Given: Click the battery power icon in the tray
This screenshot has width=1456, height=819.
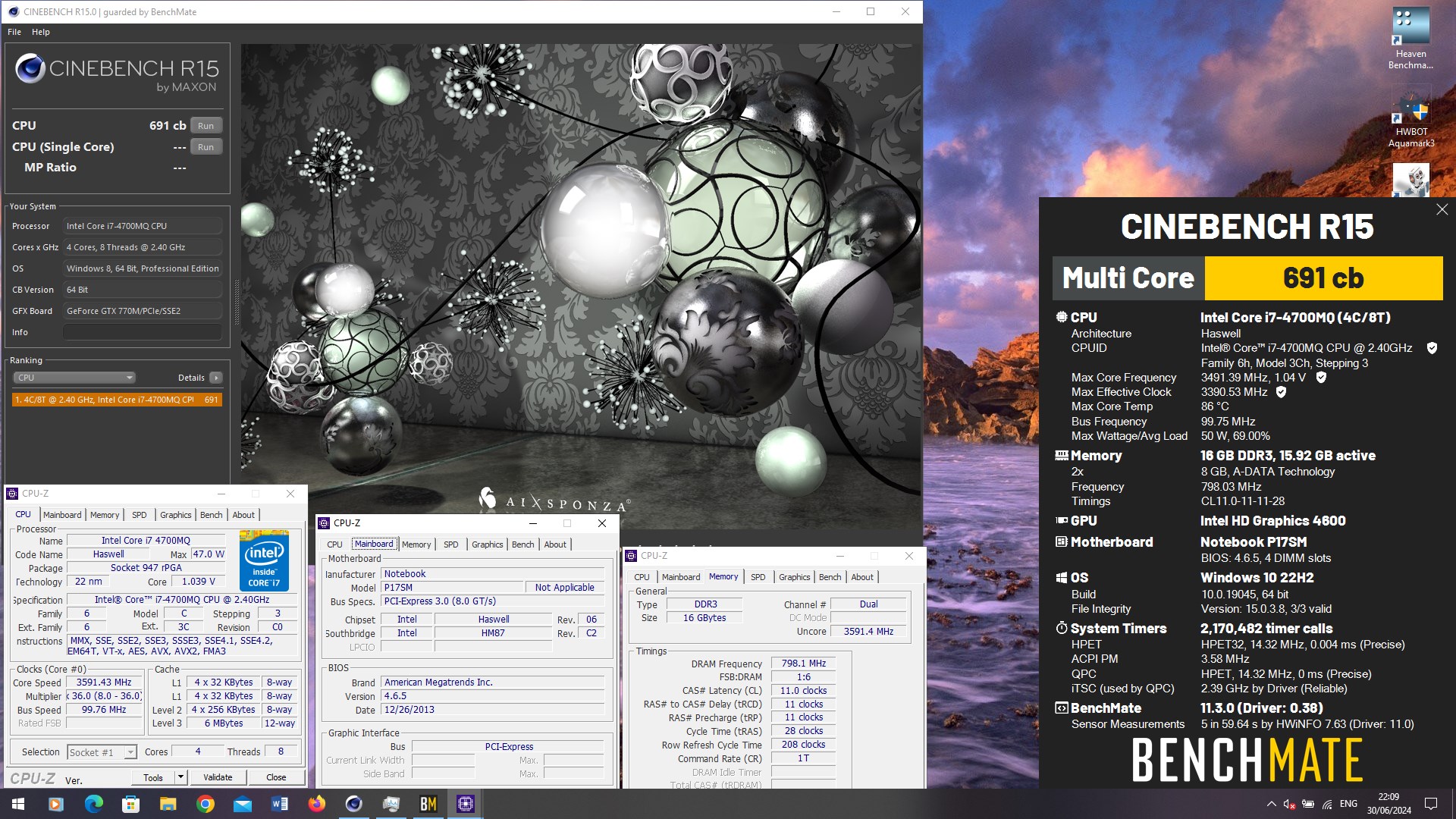Looking at the screenshot, I should [1307, 804].
